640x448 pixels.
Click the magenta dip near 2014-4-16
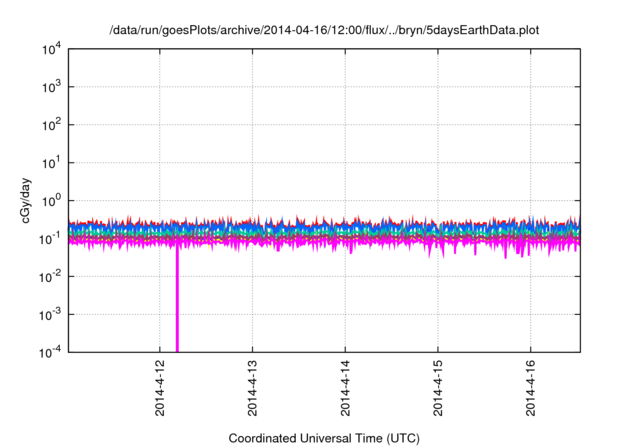coord(518,253)
